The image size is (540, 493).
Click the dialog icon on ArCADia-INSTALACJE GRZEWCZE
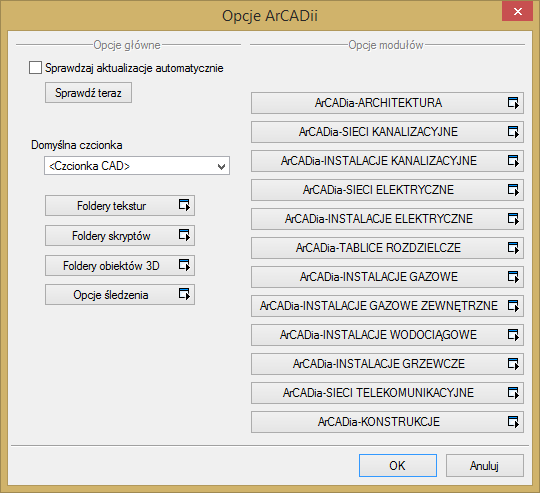coord(513,364)
